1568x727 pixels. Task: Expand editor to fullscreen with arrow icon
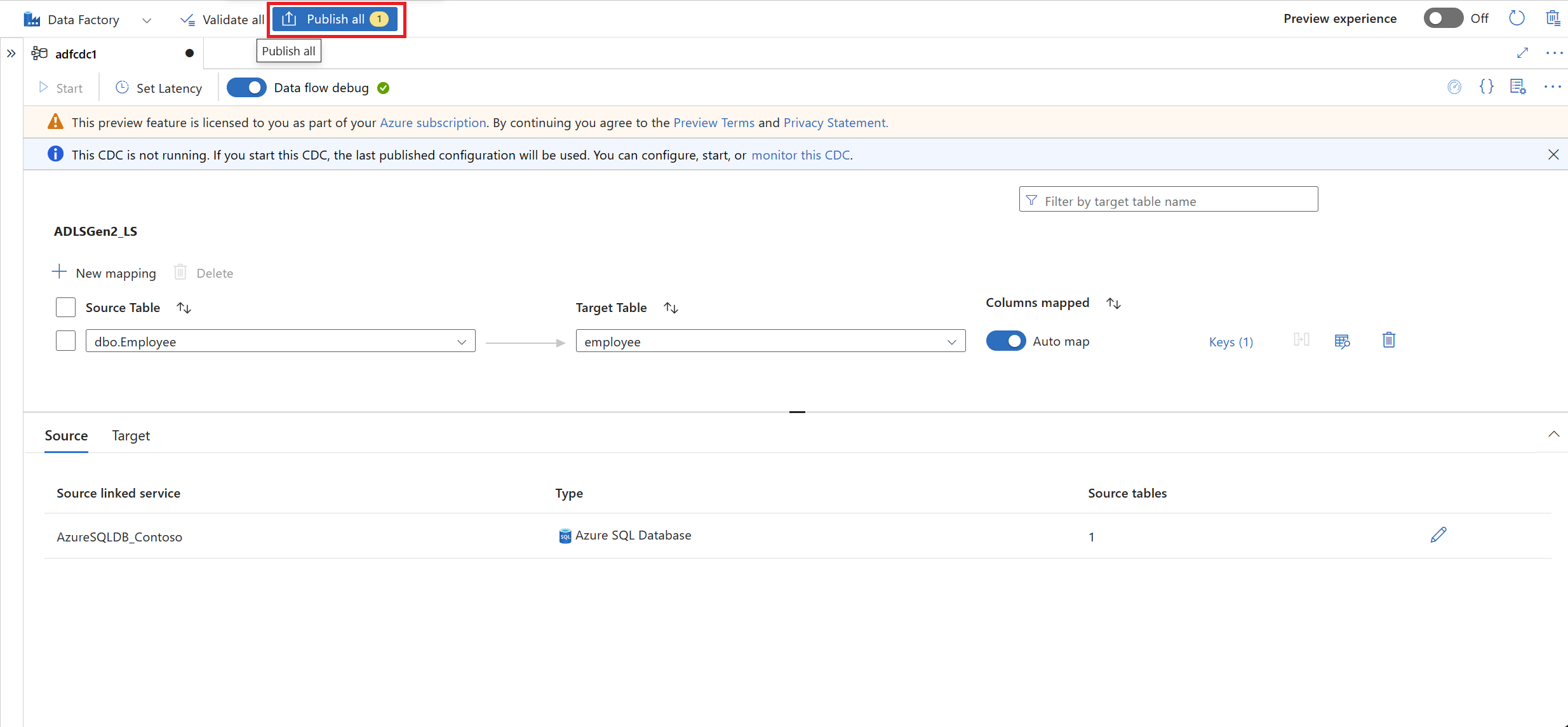point(1522,53)
